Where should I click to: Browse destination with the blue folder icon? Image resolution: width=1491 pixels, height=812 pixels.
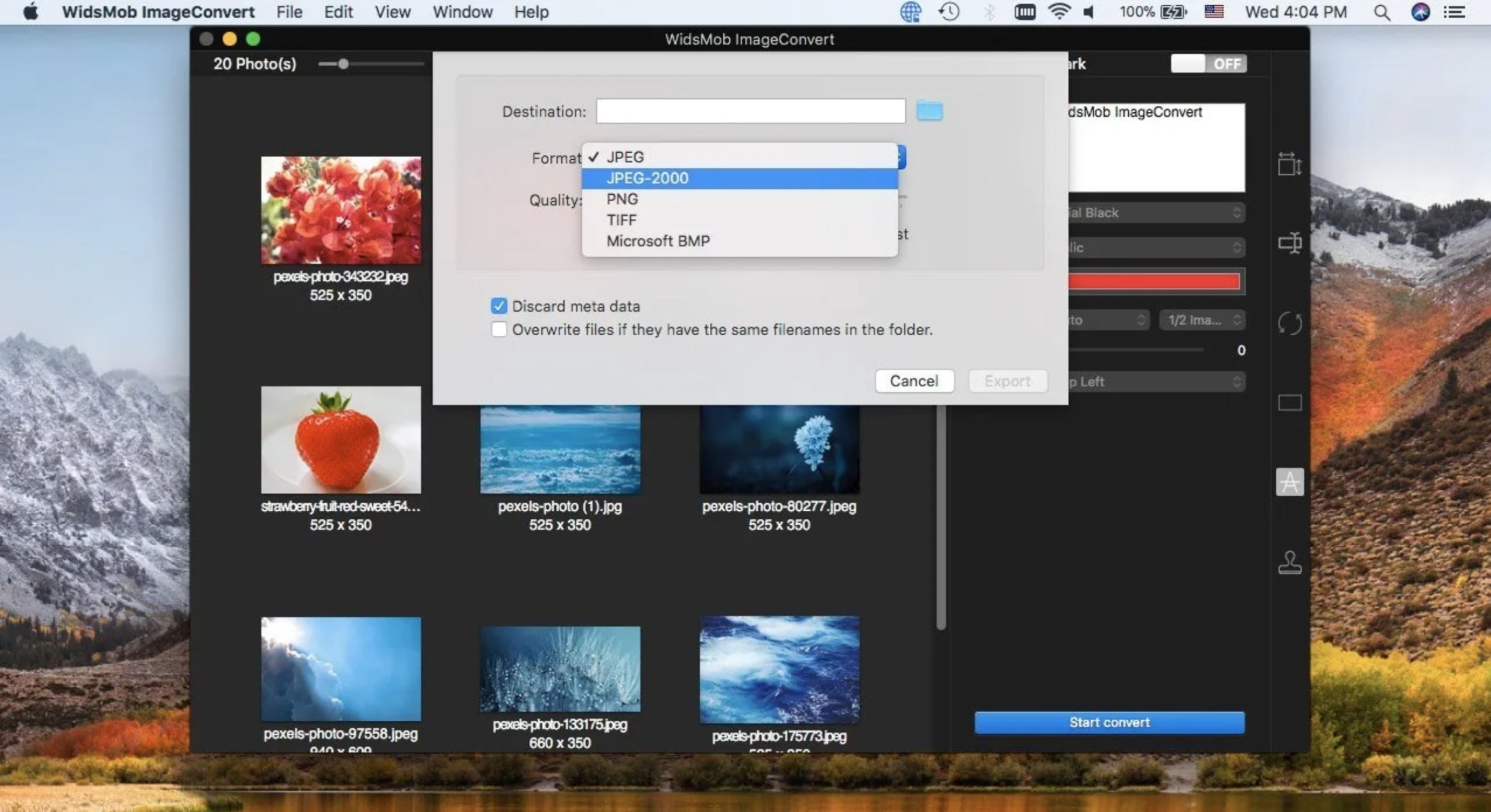[x=929, y=111]
